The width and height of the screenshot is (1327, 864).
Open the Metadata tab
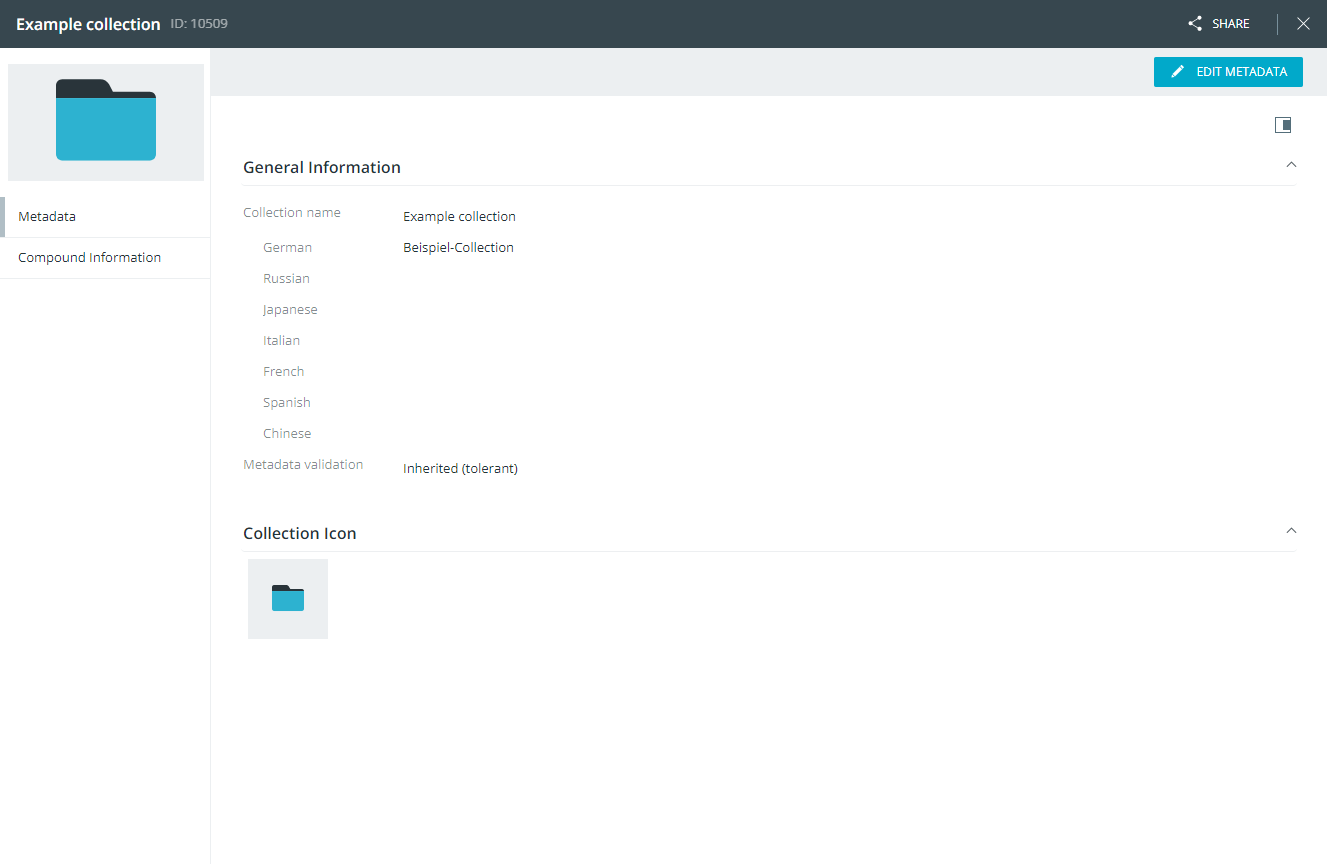105,217
